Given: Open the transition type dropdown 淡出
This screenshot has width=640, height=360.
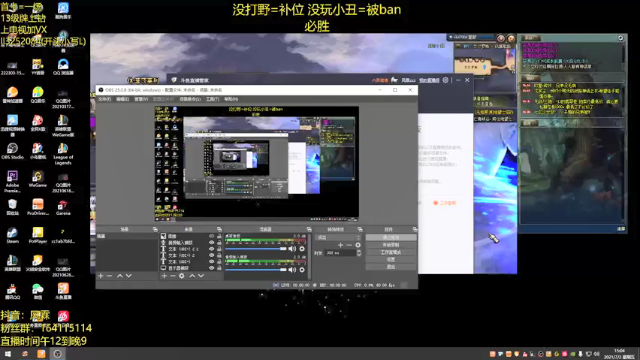Looking at the screenshot, I should (339, 237).
